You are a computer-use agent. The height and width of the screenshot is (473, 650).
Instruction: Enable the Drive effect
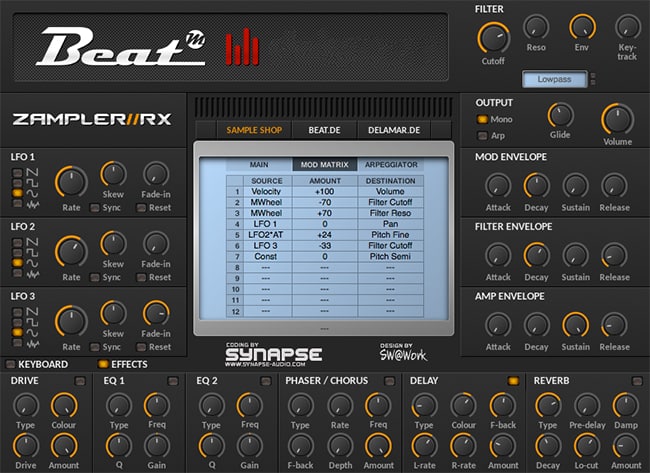80,381
